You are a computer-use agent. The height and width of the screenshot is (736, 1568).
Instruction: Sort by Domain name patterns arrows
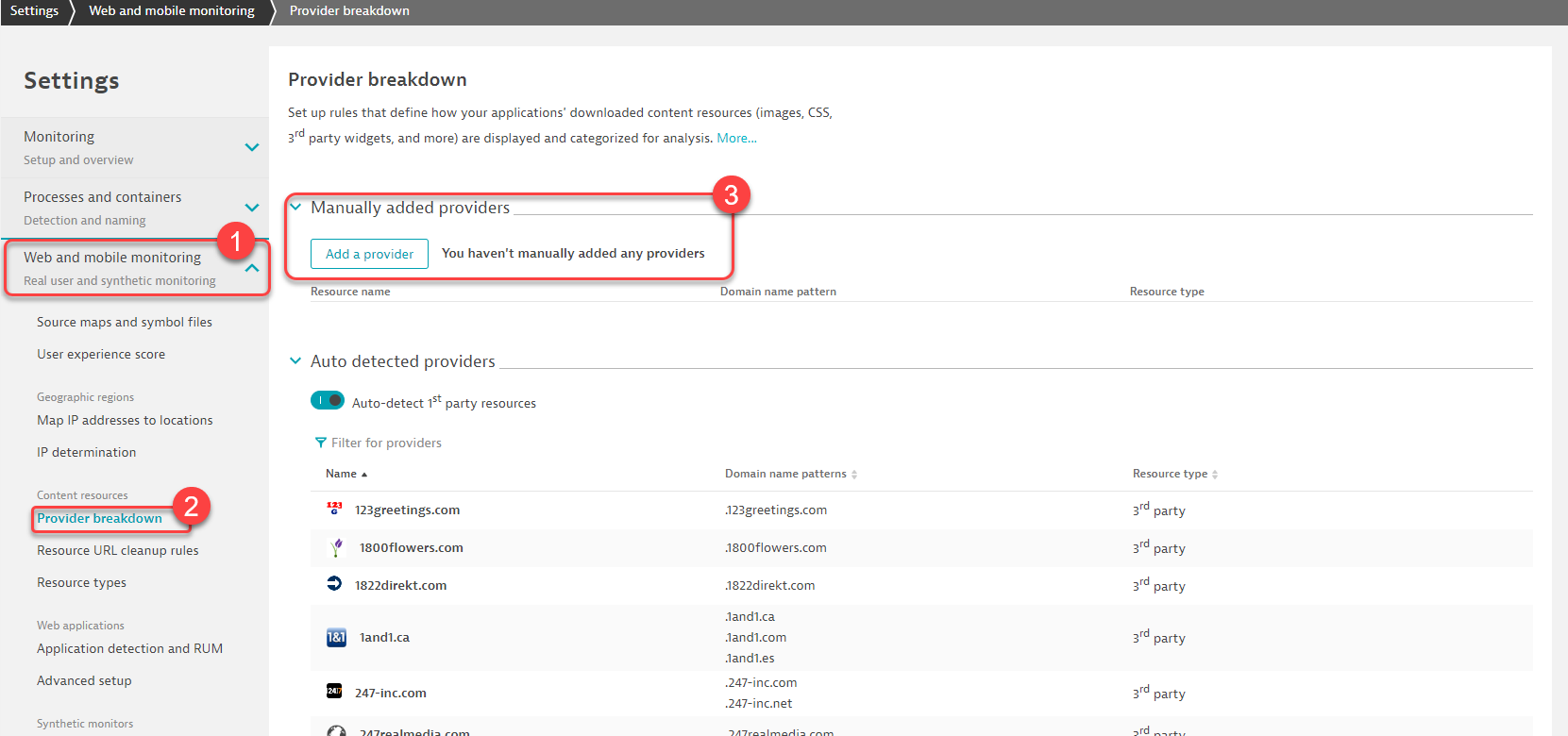pyautogui.click(x=854, y=475)
